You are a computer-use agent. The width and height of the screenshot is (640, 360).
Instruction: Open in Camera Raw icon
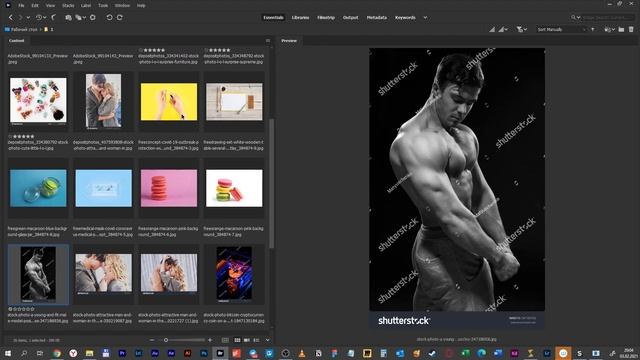coord(93,18)
